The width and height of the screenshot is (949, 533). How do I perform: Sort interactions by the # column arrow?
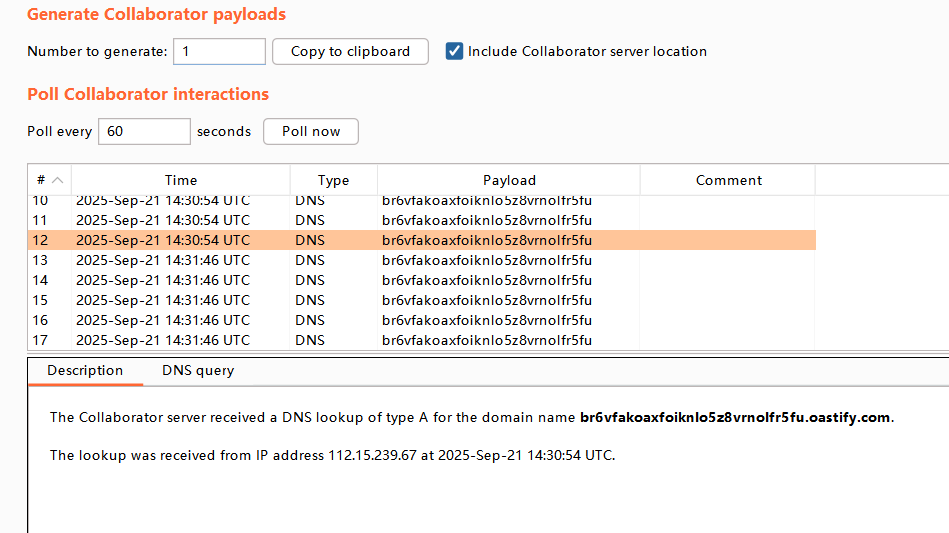pos(57,181)
